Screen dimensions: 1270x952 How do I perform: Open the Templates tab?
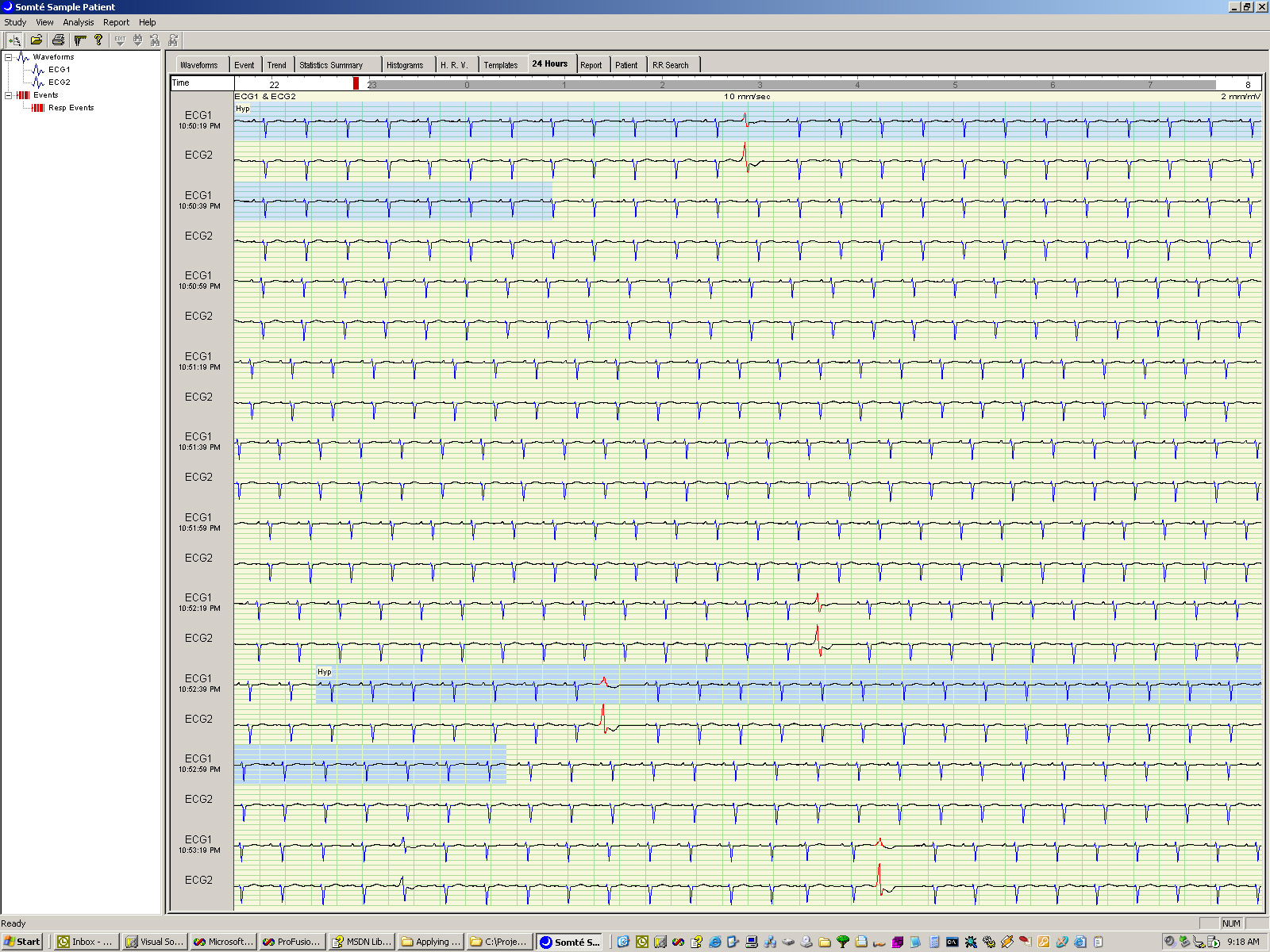point(501,64)
